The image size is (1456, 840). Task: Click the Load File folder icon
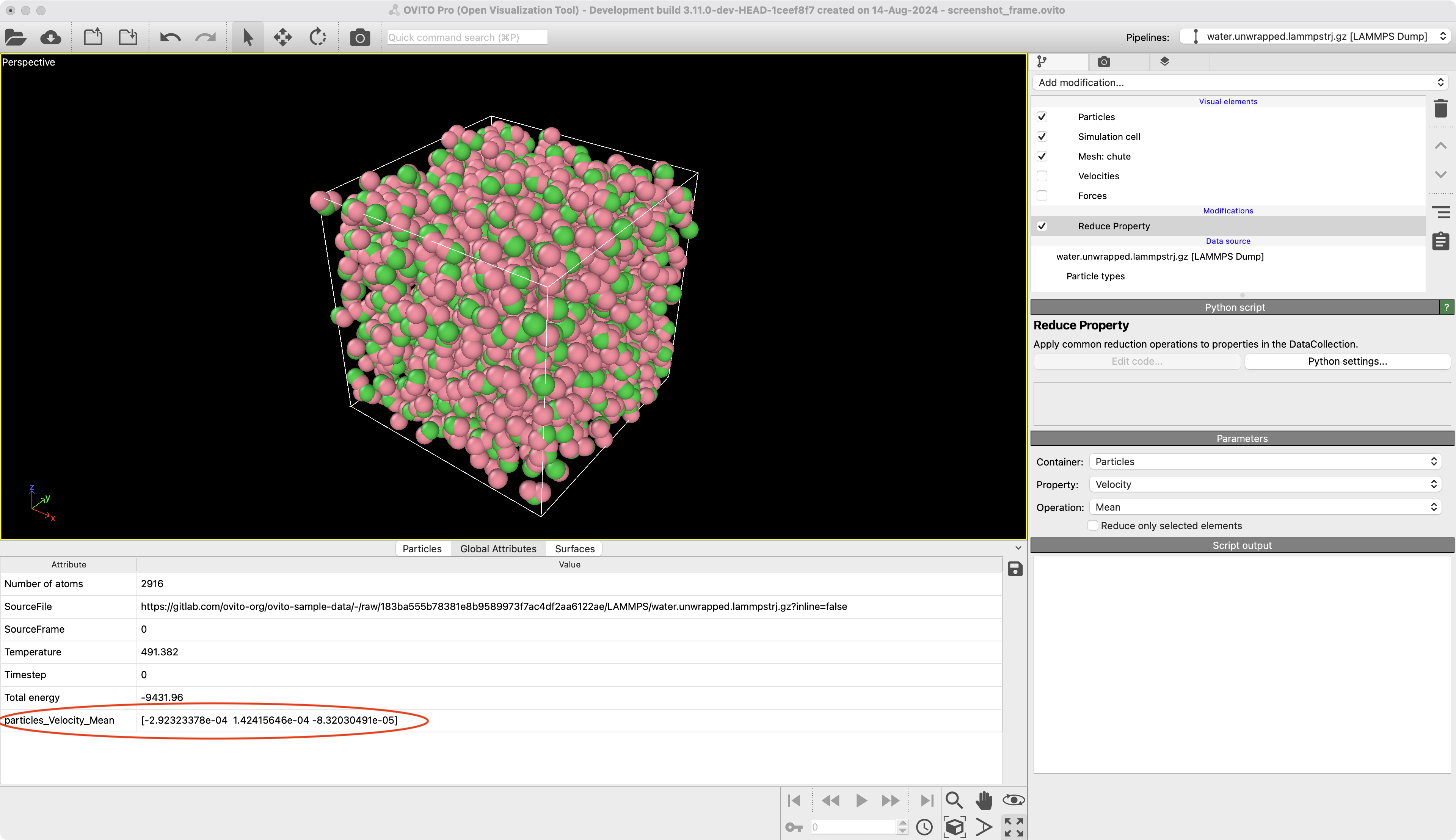[16, 38]
